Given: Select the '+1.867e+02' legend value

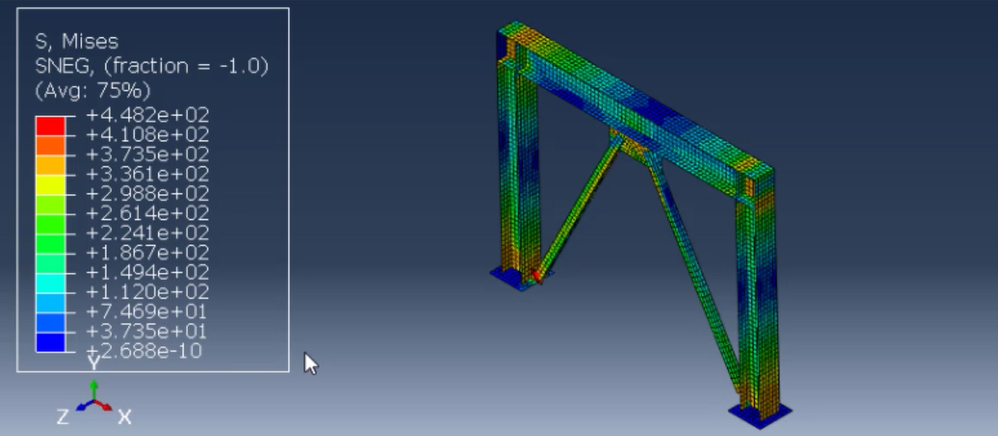Looking at the screenshot, I should pyautogui.click(x=148, y=253).
